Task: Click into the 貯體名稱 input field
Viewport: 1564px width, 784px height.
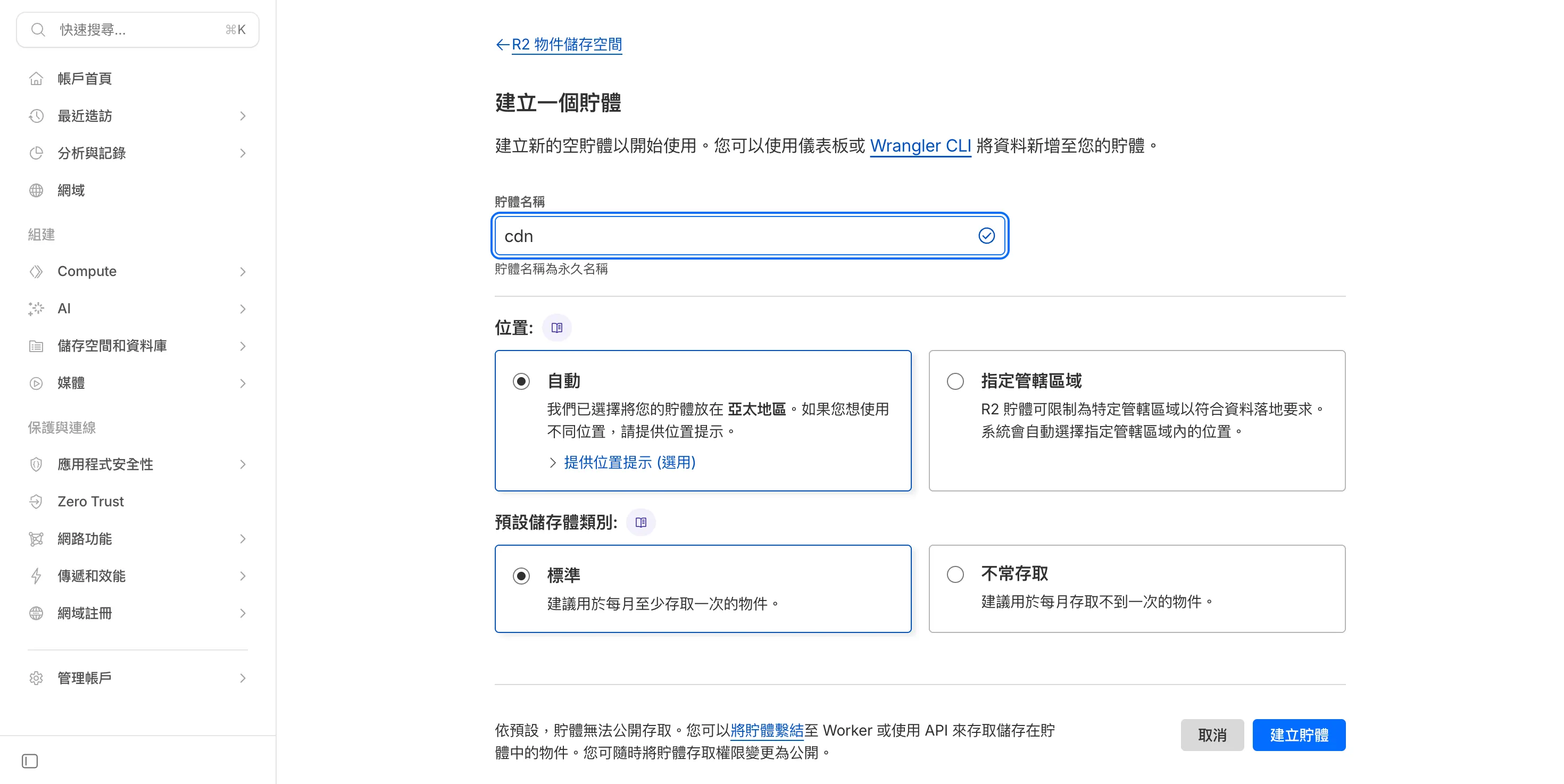Action: pos(735,236)
